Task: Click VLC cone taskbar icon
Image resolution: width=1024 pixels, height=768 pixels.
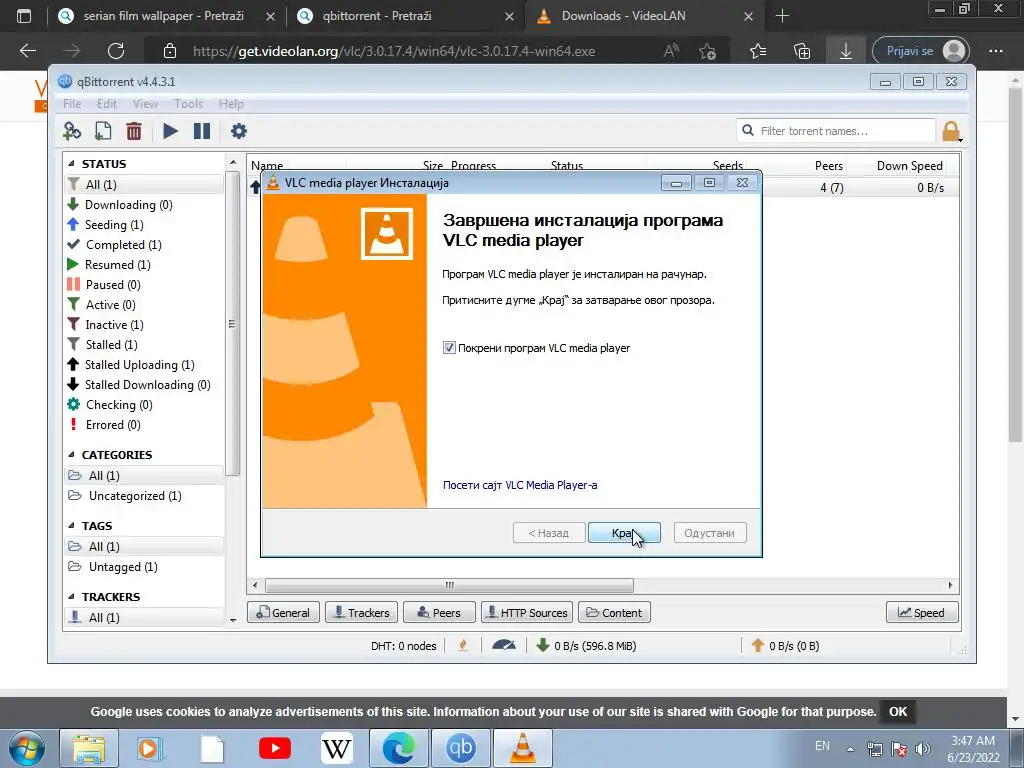Action: [522, 748]
